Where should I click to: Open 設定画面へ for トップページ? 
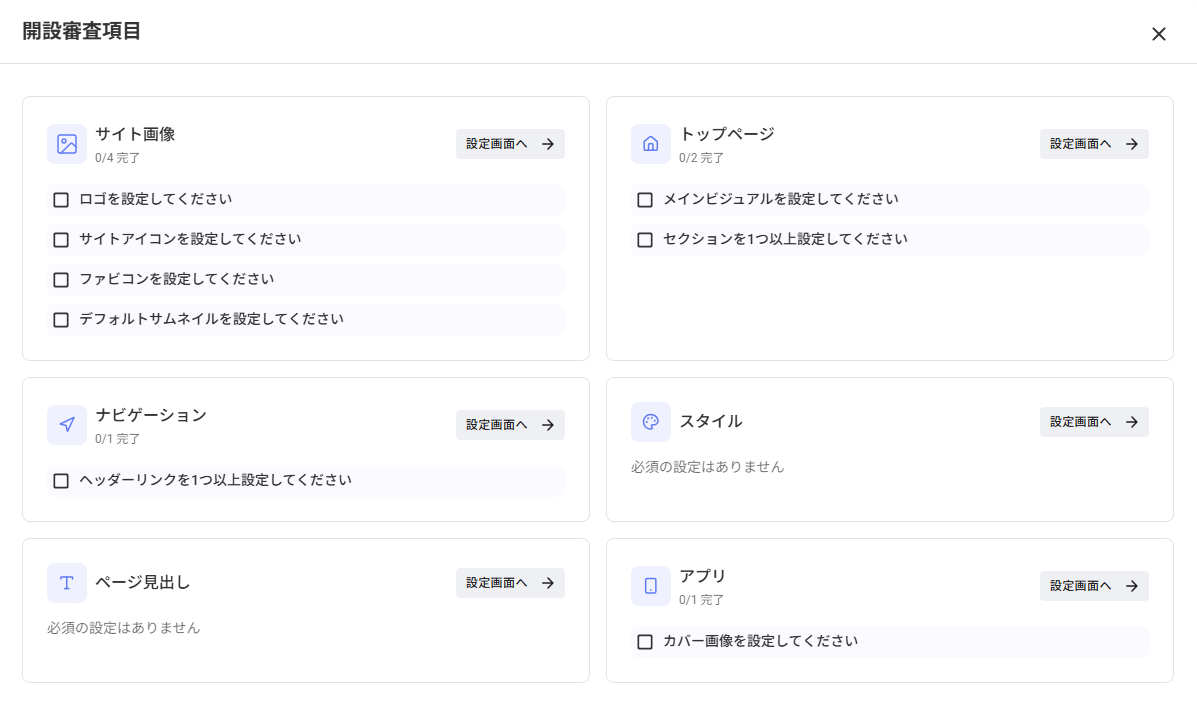click(x=1094, y=144)
